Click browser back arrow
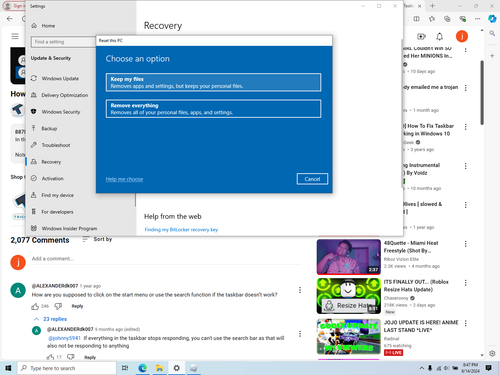This screenshot has height=375, width=500. tap(10, 19)
